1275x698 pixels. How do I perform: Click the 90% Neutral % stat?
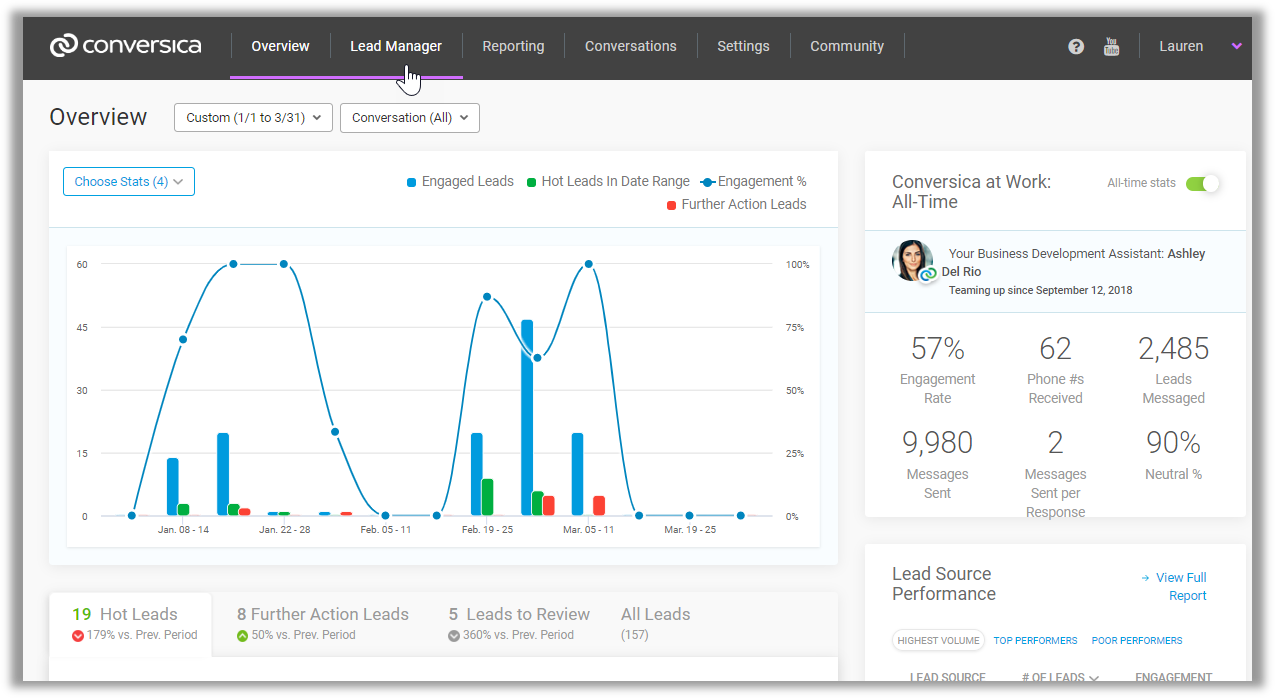click(x=1173, y=454)
